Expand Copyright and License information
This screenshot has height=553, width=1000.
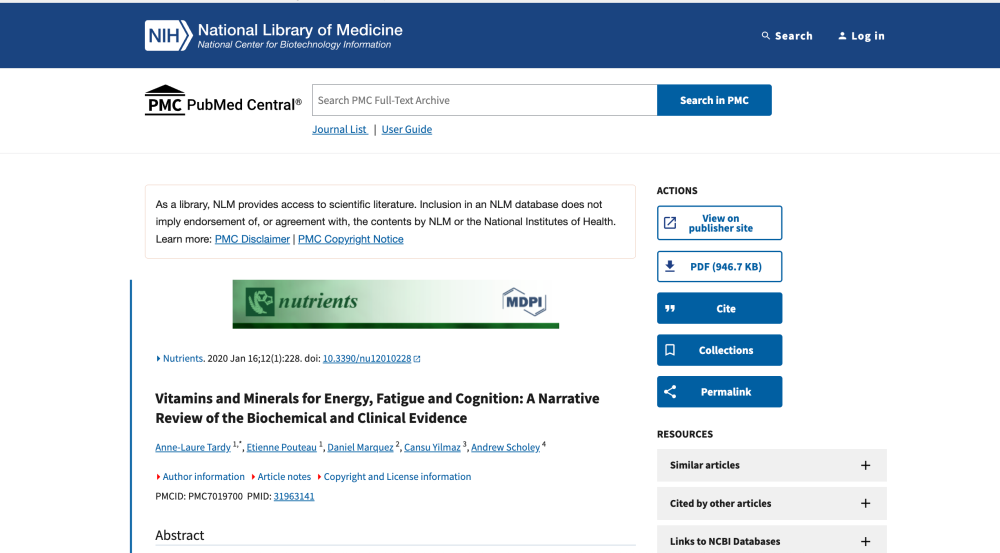pyautogui.click(x=394, y=476)
